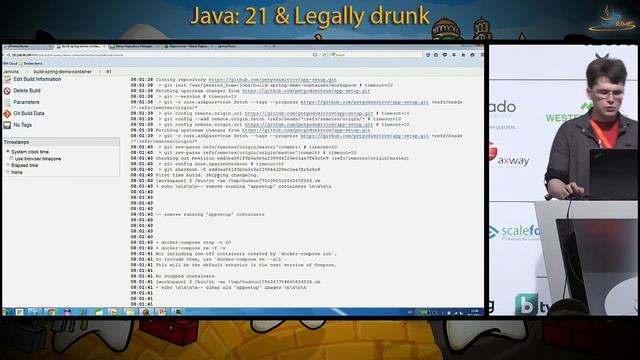Click the orange Git Build Data icon

click(7, 114)
